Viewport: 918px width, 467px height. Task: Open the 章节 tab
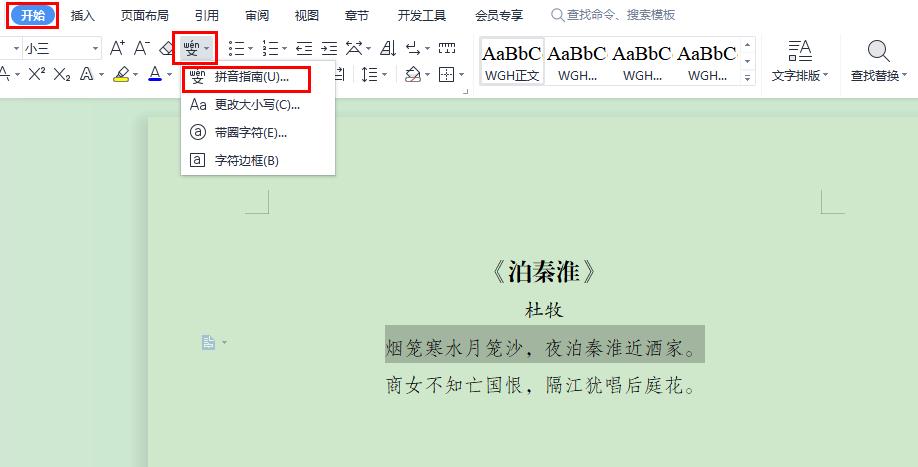(x=357, y=16)
